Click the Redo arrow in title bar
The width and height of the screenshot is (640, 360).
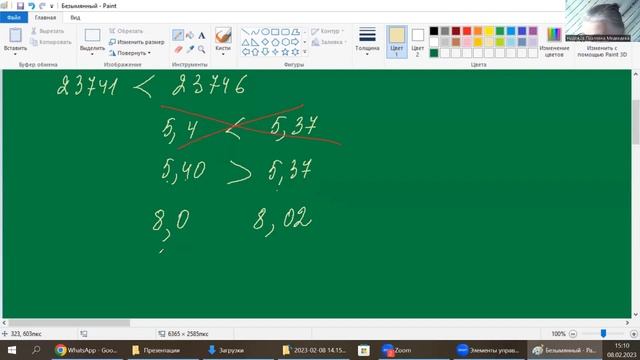42,6
